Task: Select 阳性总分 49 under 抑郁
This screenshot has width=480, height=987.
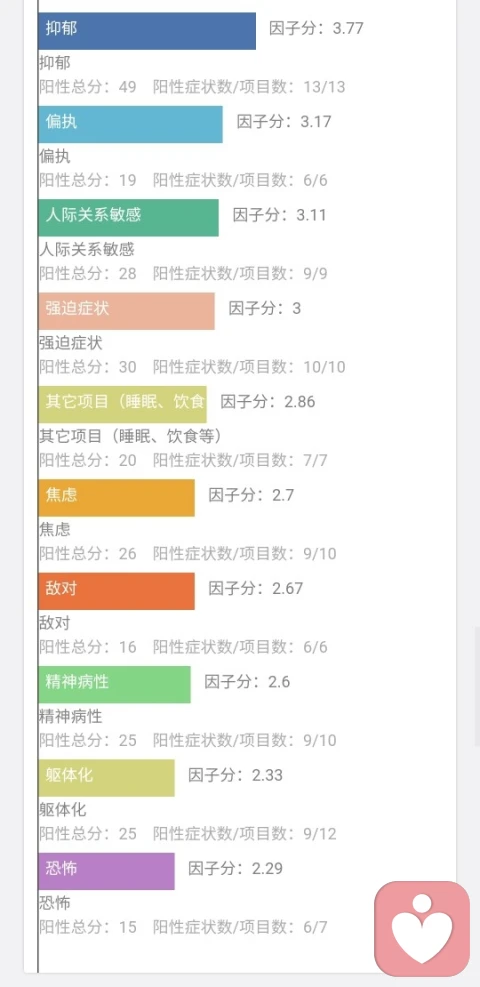Action: point(87,87)
